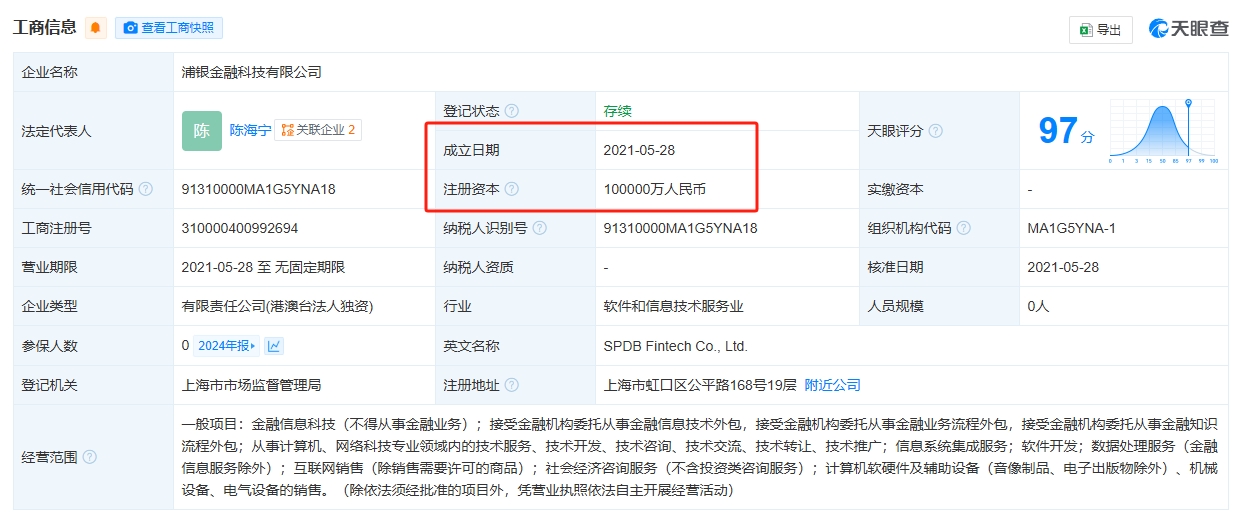
Task: Click approval date value beside 核准日期
Action: point(1063,267)
